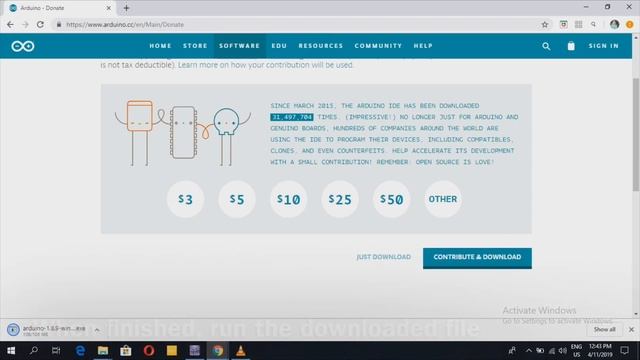Select the $10 contribution amount
The image size is (640, 360).
pyautogui.click(x=289, y=199)
